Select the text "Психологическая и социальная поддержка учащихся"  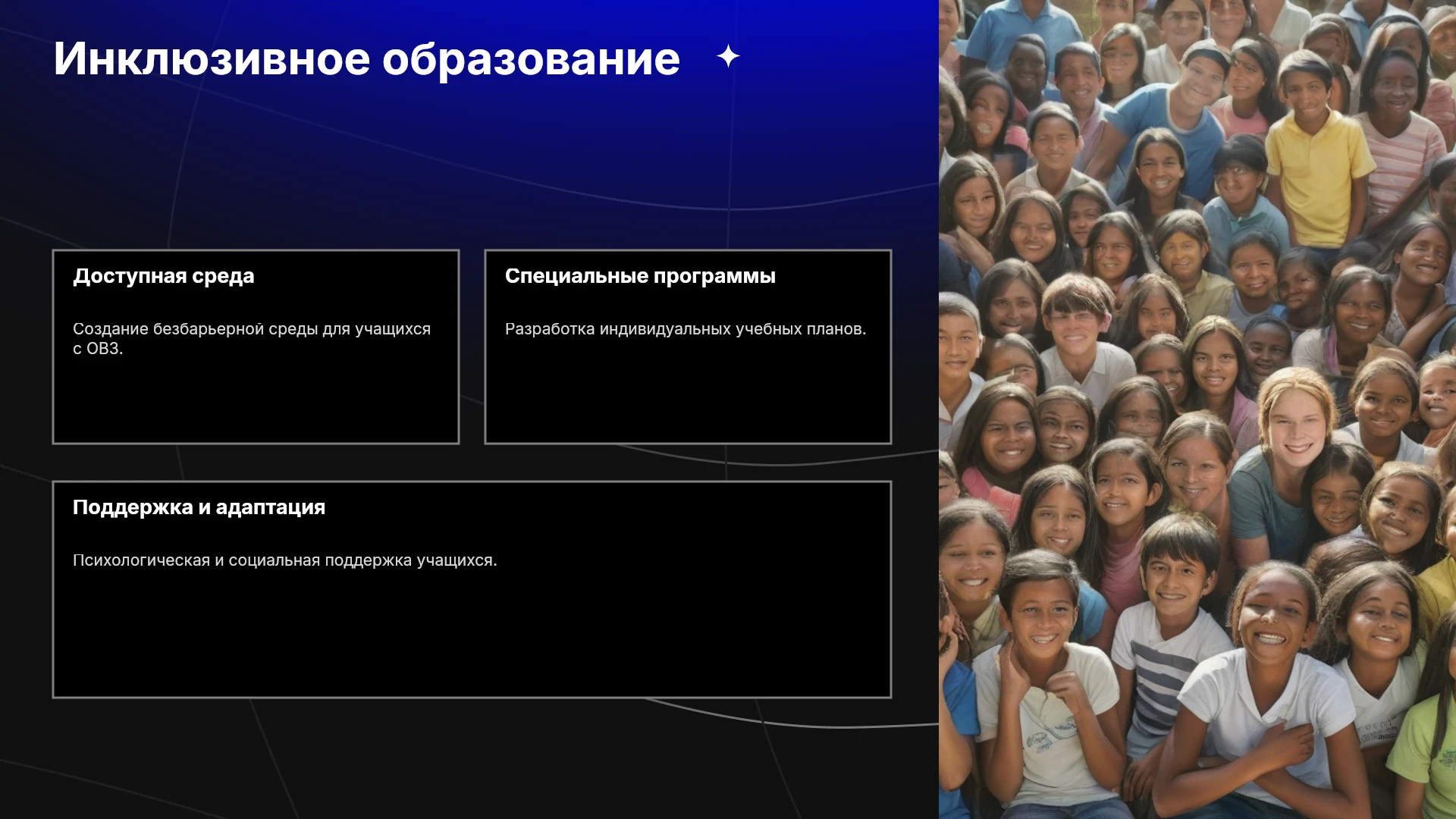[285, 560]
